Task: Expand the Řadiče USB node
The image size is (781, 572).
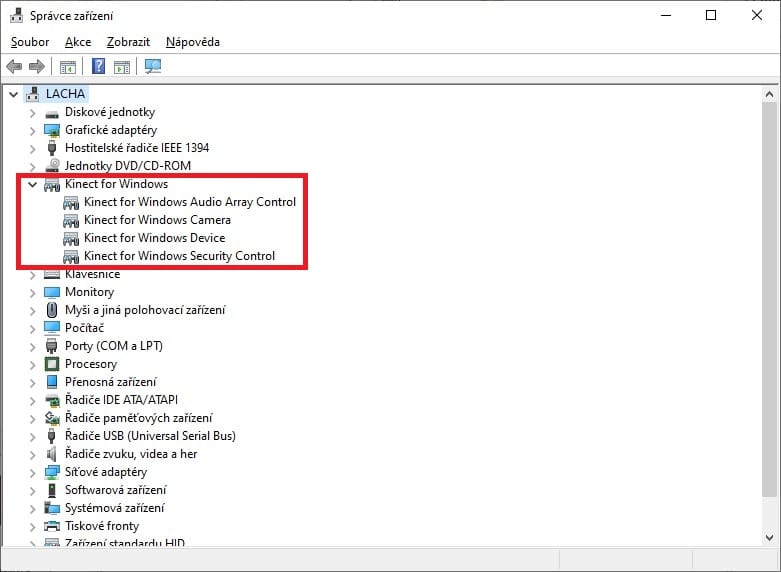Action: [x=33, y=436]
